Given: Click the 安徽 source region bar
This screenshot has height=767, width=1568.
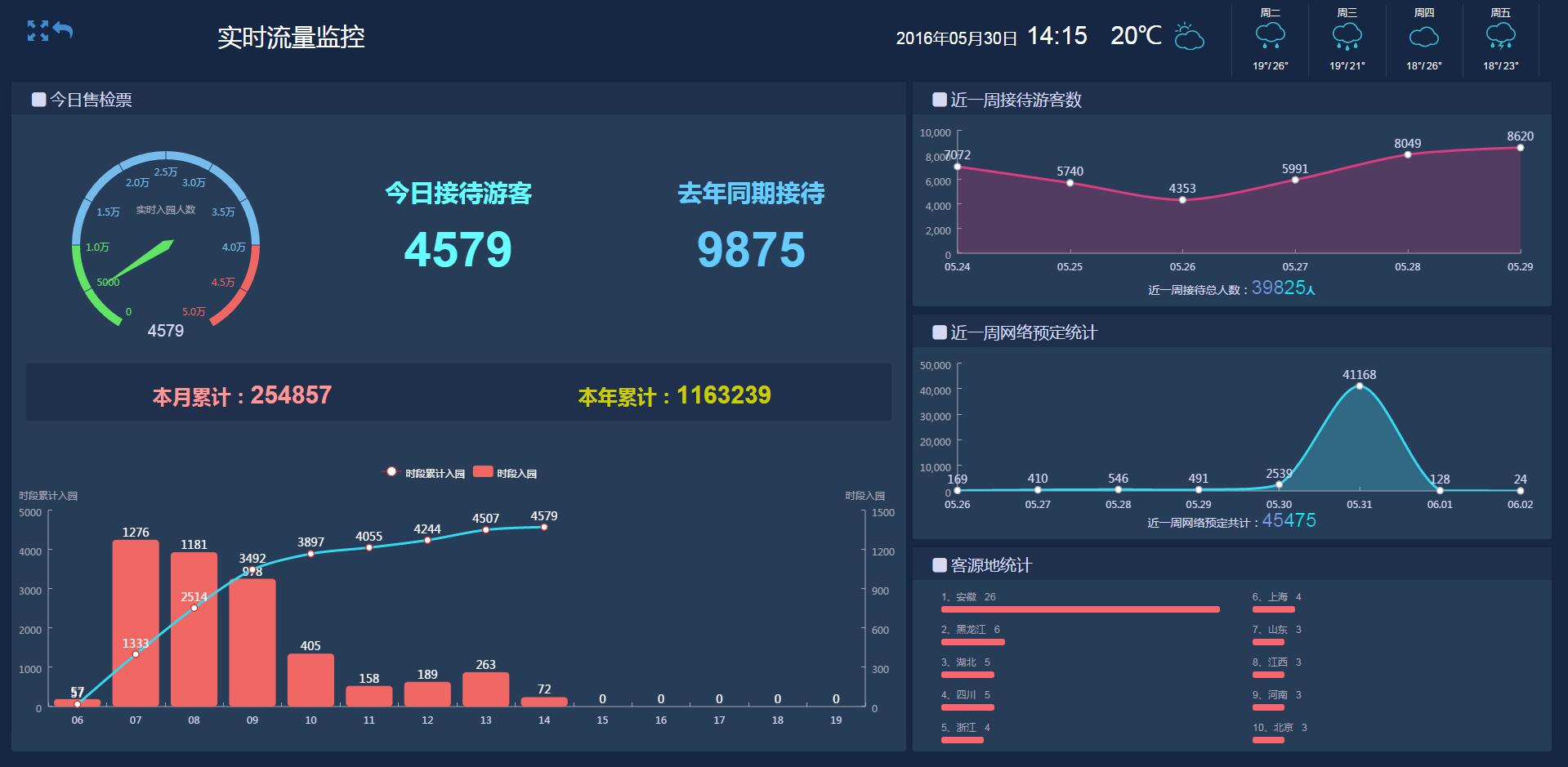Looking at the screenshot, I should [x=1079, y=609].
